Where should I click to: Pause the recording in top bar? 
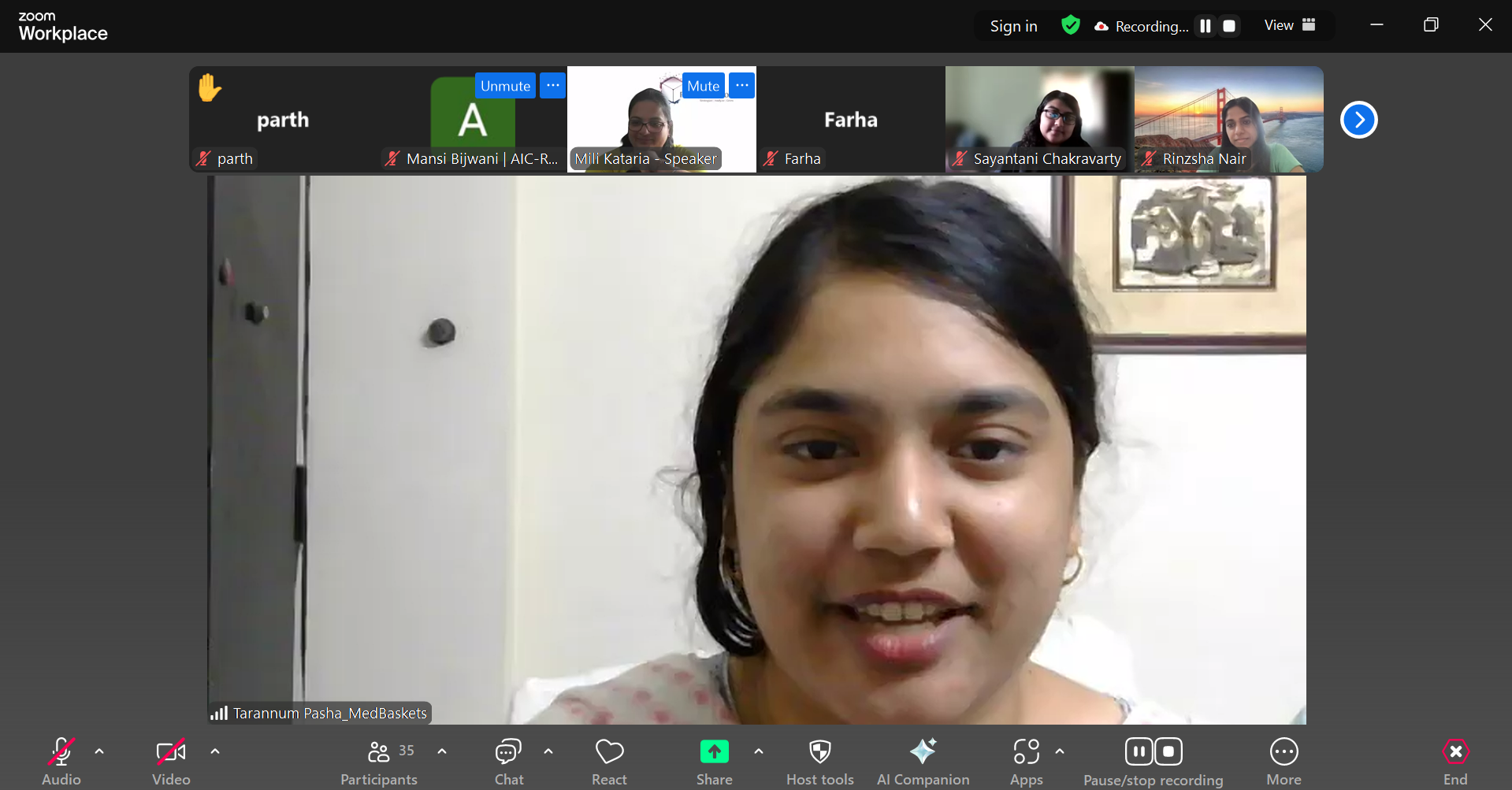[x=1205, y=26]
